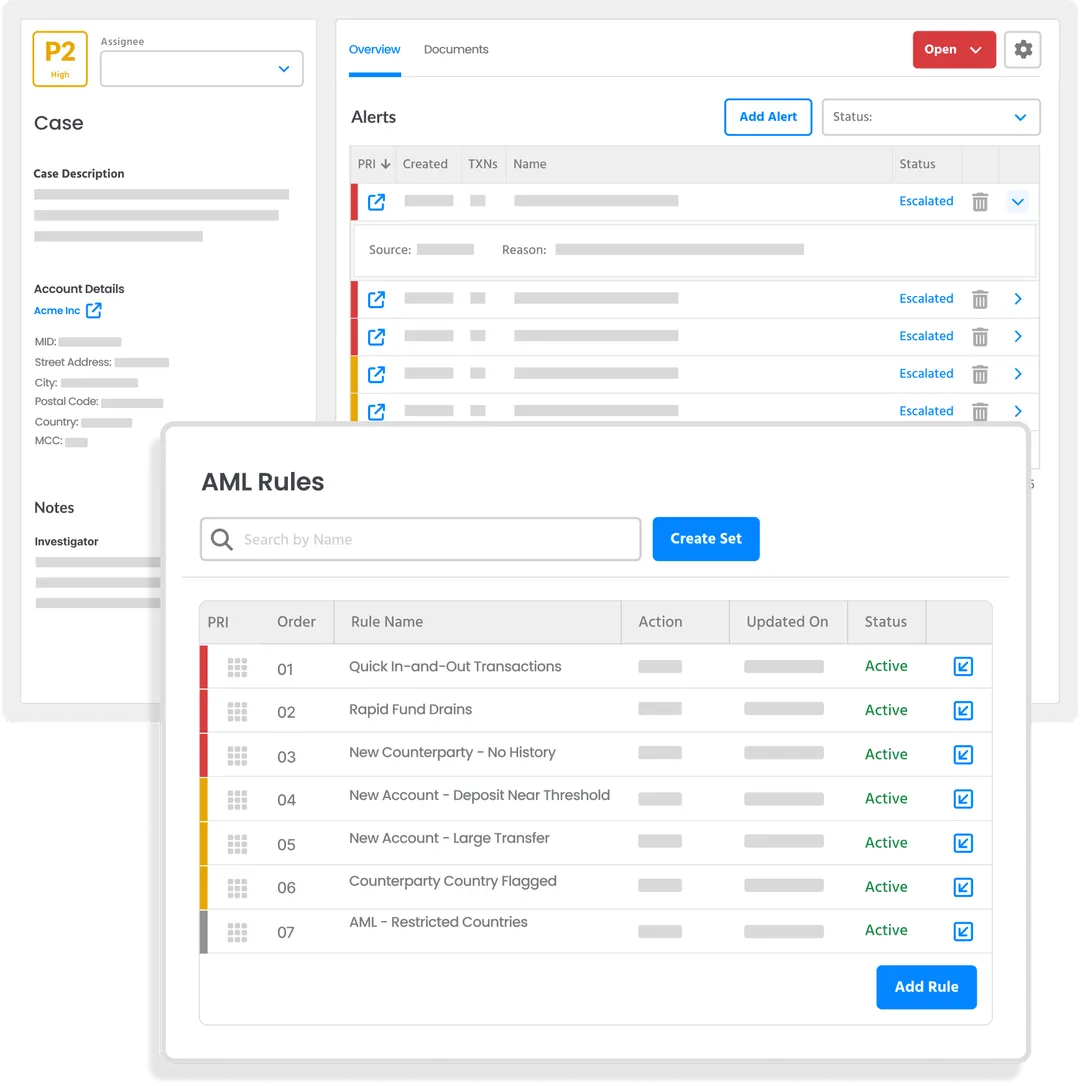Click Active status of rule 05
The image size is (1080, 1086).
(x=885, y=843)
